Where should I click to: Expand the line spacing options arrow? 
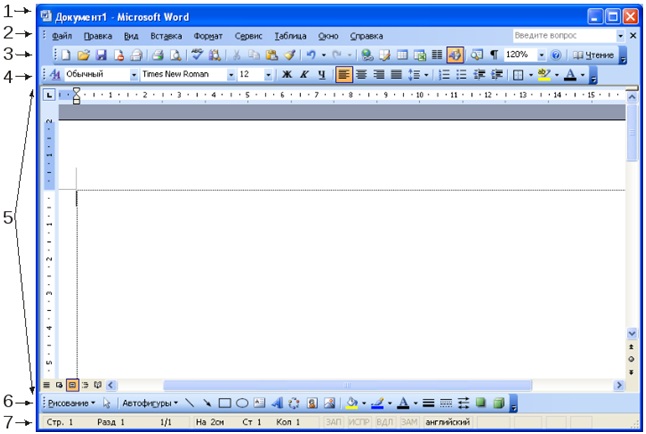coord(426,75)
